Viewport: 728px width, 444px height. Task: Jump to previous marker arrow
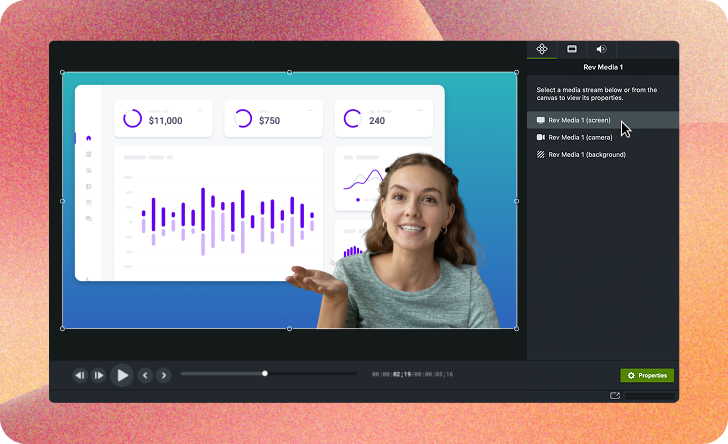pos(145,375)
